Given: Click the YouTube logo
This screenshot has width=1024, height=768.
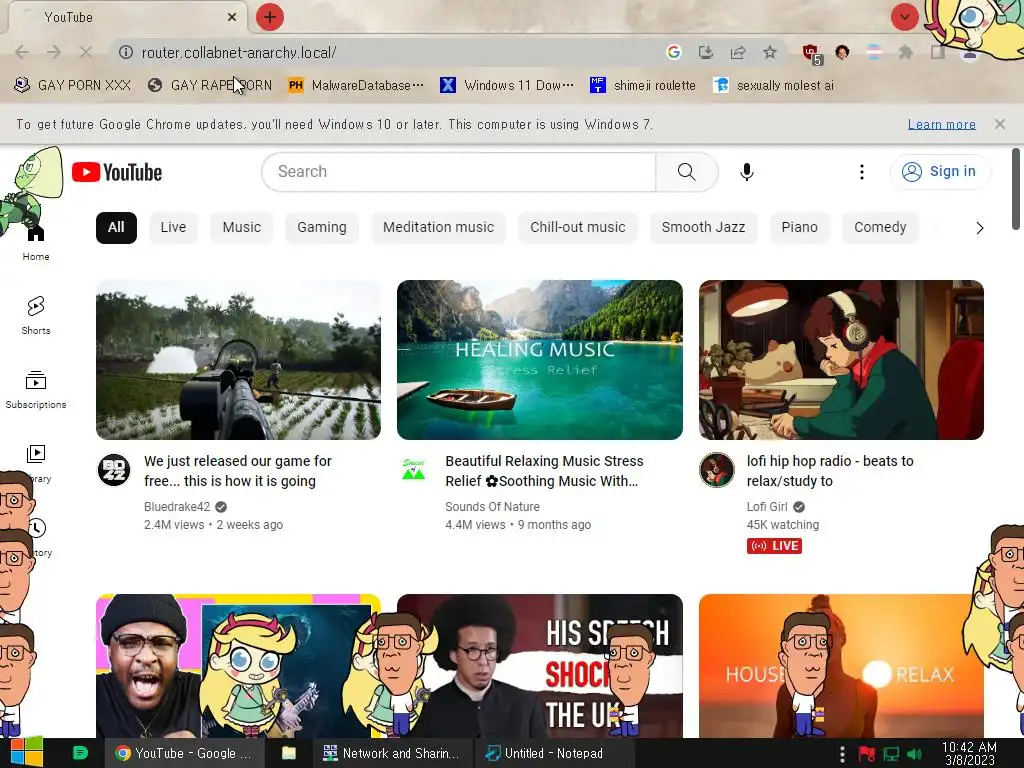Looking at the screenshot, I should (117, 172).
